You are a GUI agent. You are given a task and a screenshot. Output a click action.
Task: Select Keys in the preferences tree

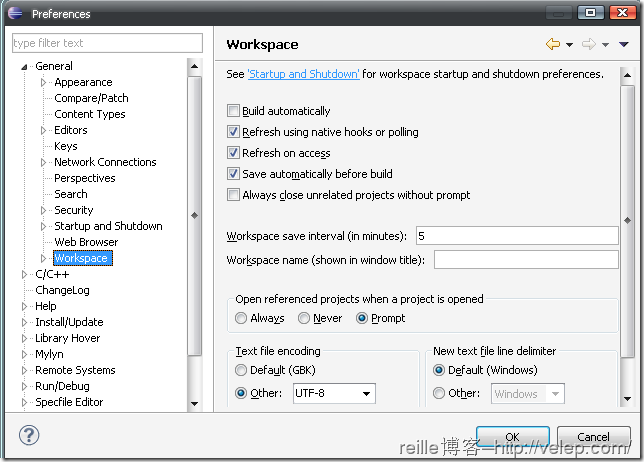pyautogui.click(x=65, y=146)
